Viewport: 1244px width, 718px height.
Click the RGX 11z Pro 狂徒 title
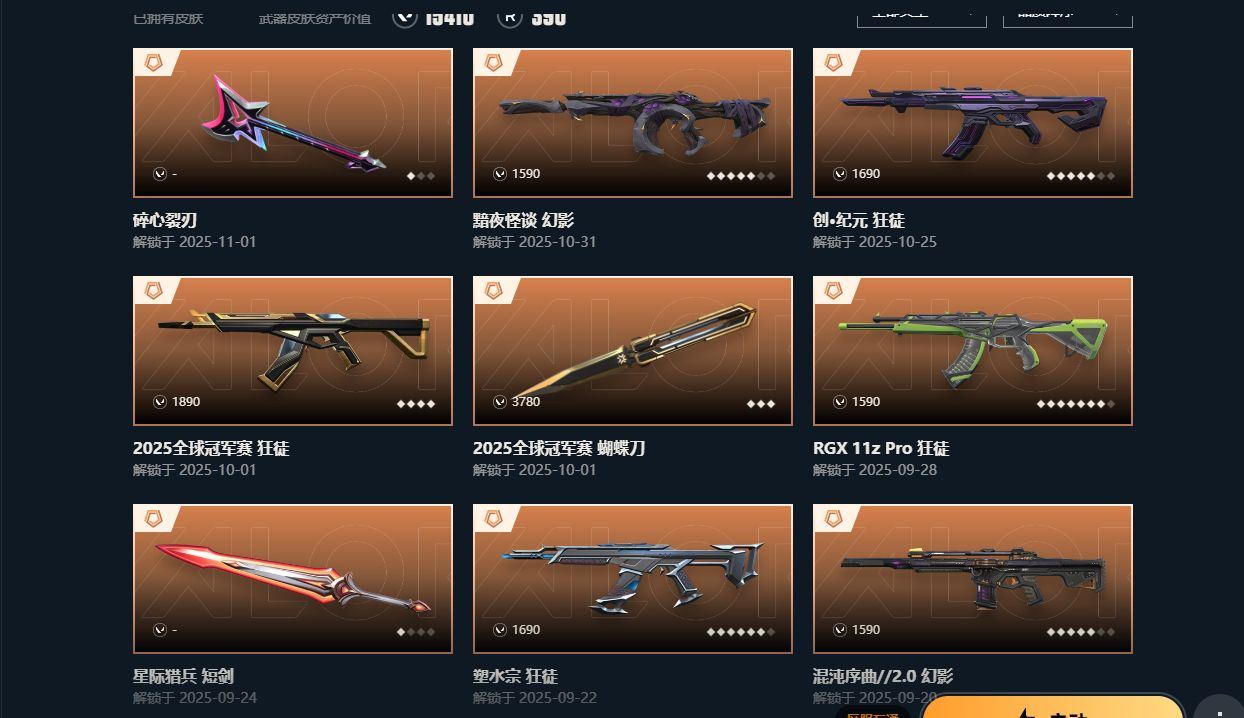point(881,448)
